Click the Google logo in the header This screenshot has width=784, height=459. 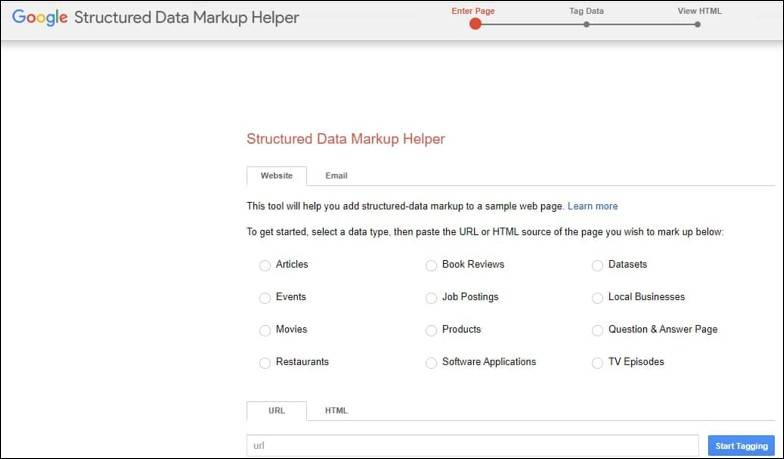40,18
